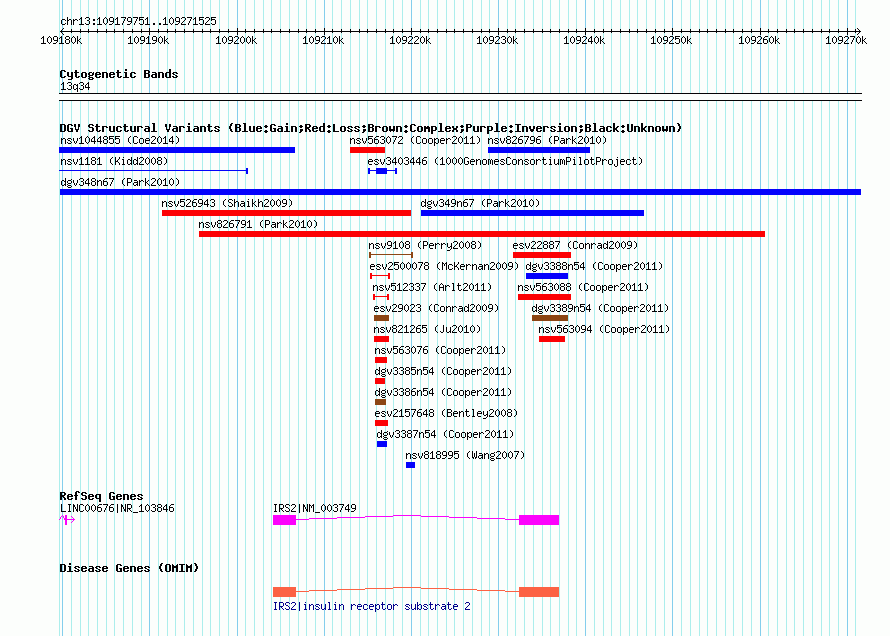This screenshot has height=636, width=890.
Task: Open the IRS2|insulin receptor substrate 2 link
Action: 372,606
